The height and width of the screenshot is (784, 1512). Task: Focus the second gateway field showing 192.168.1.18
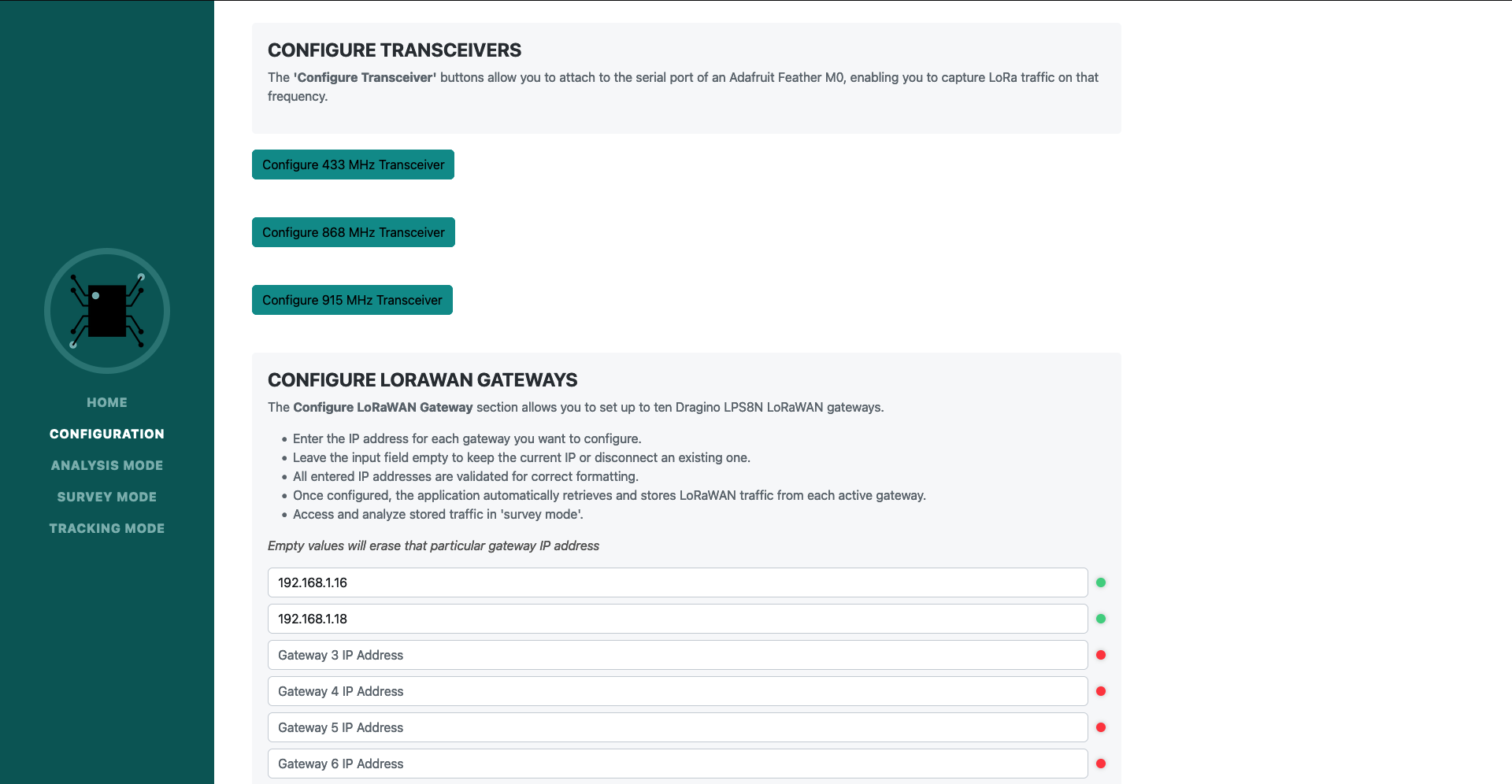tap(677, 619)
